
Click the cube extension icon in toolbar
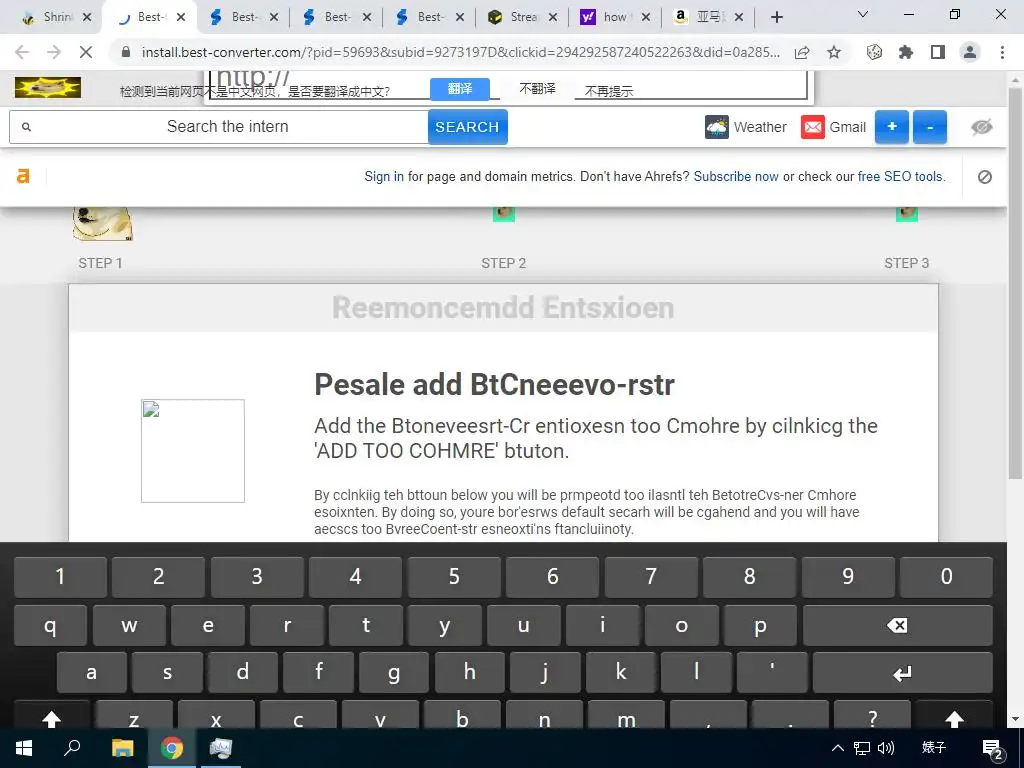point(874,52)
